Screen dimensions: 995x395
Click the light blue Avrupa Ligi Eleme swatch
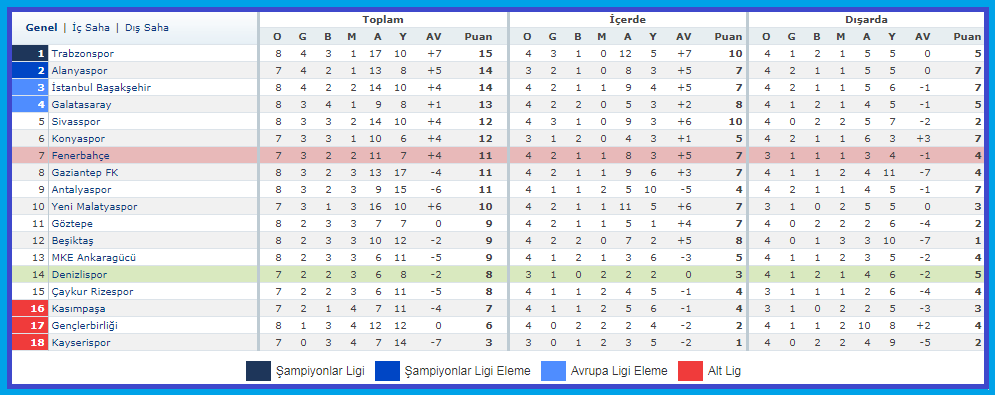pyautogui.click(x=553, y=371)
